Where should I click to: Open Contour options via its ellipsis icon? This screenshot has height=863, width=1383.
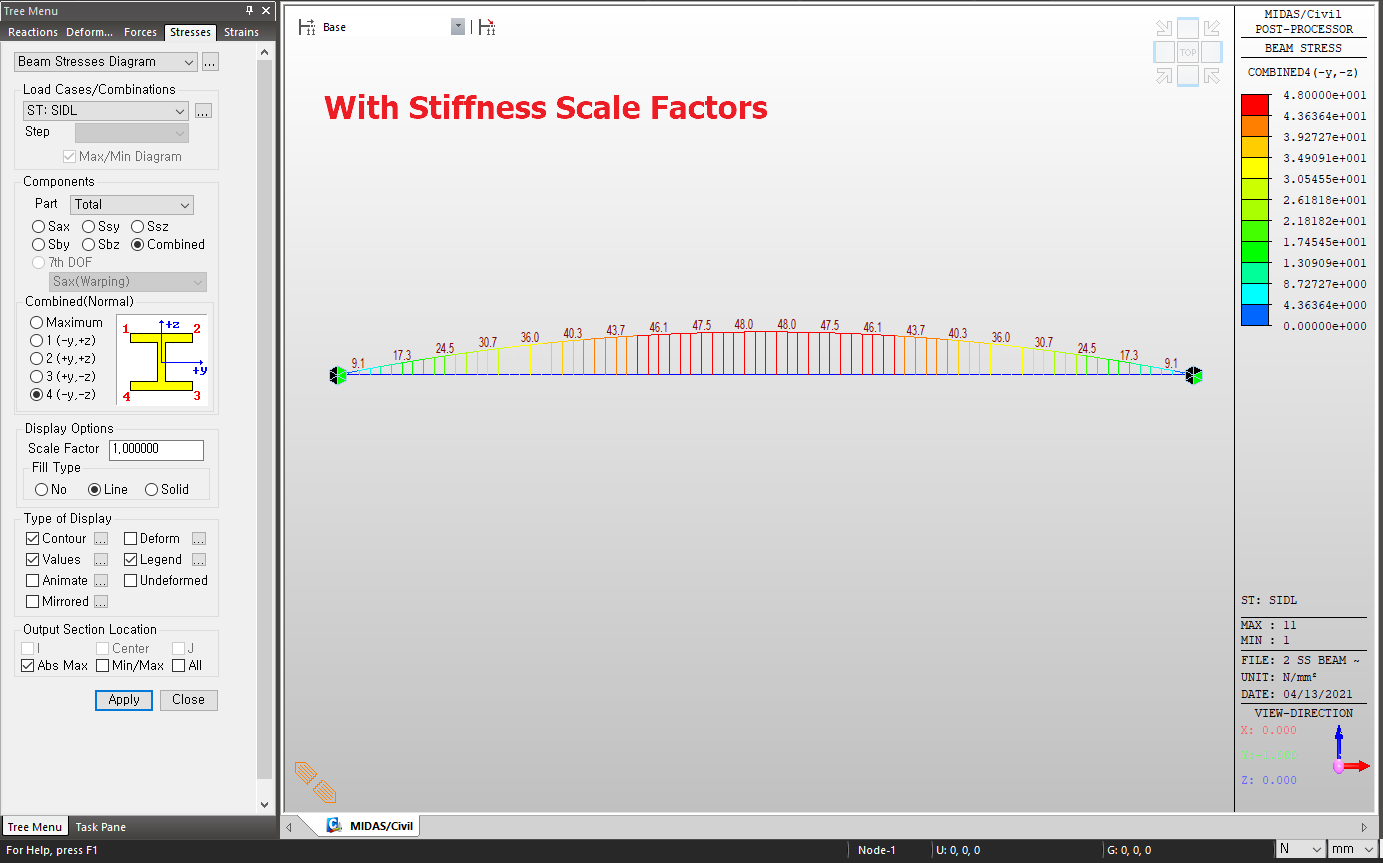click(100, 538)
